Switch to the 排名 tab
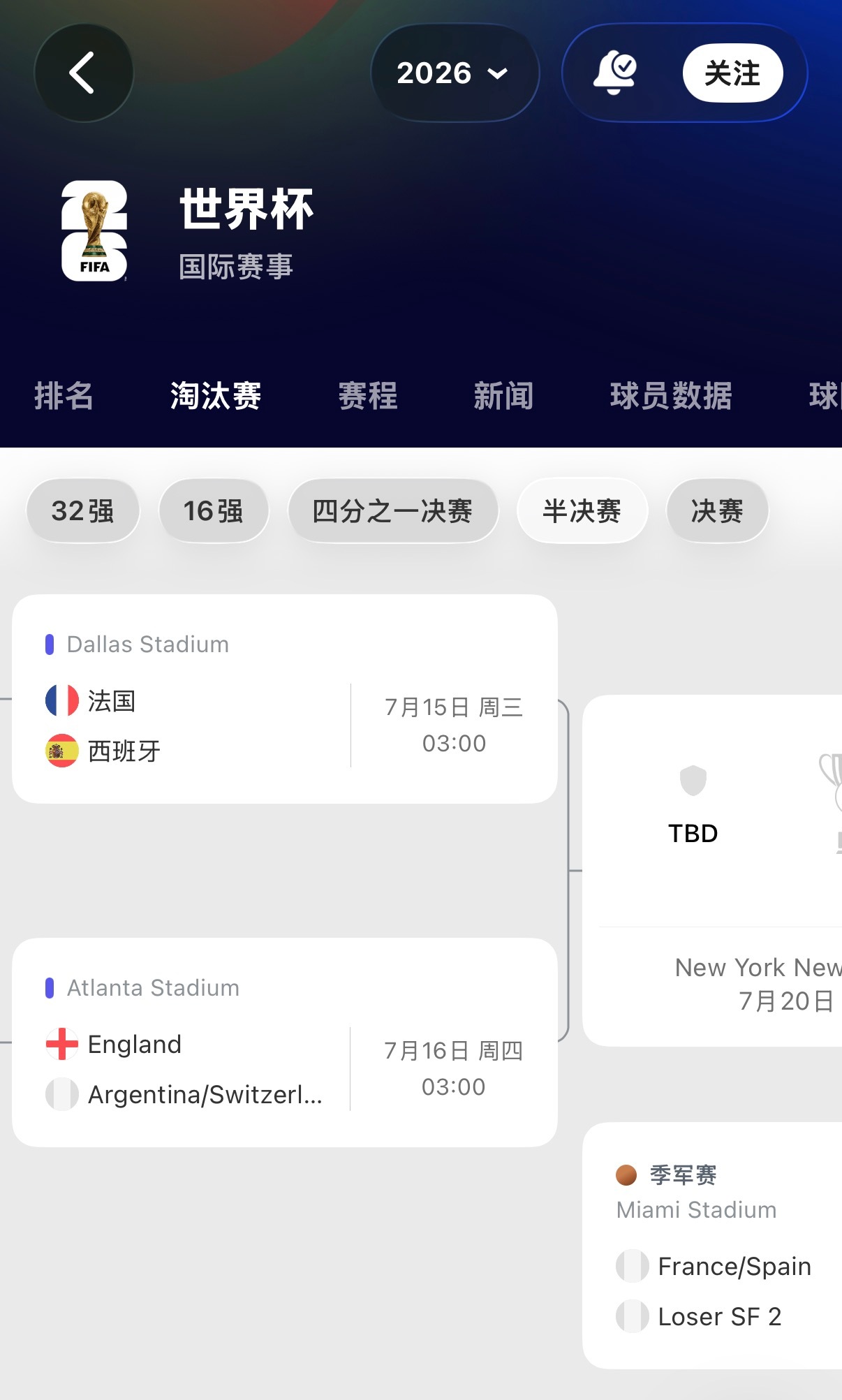The image size is (842, 1400). coord(64,396)
